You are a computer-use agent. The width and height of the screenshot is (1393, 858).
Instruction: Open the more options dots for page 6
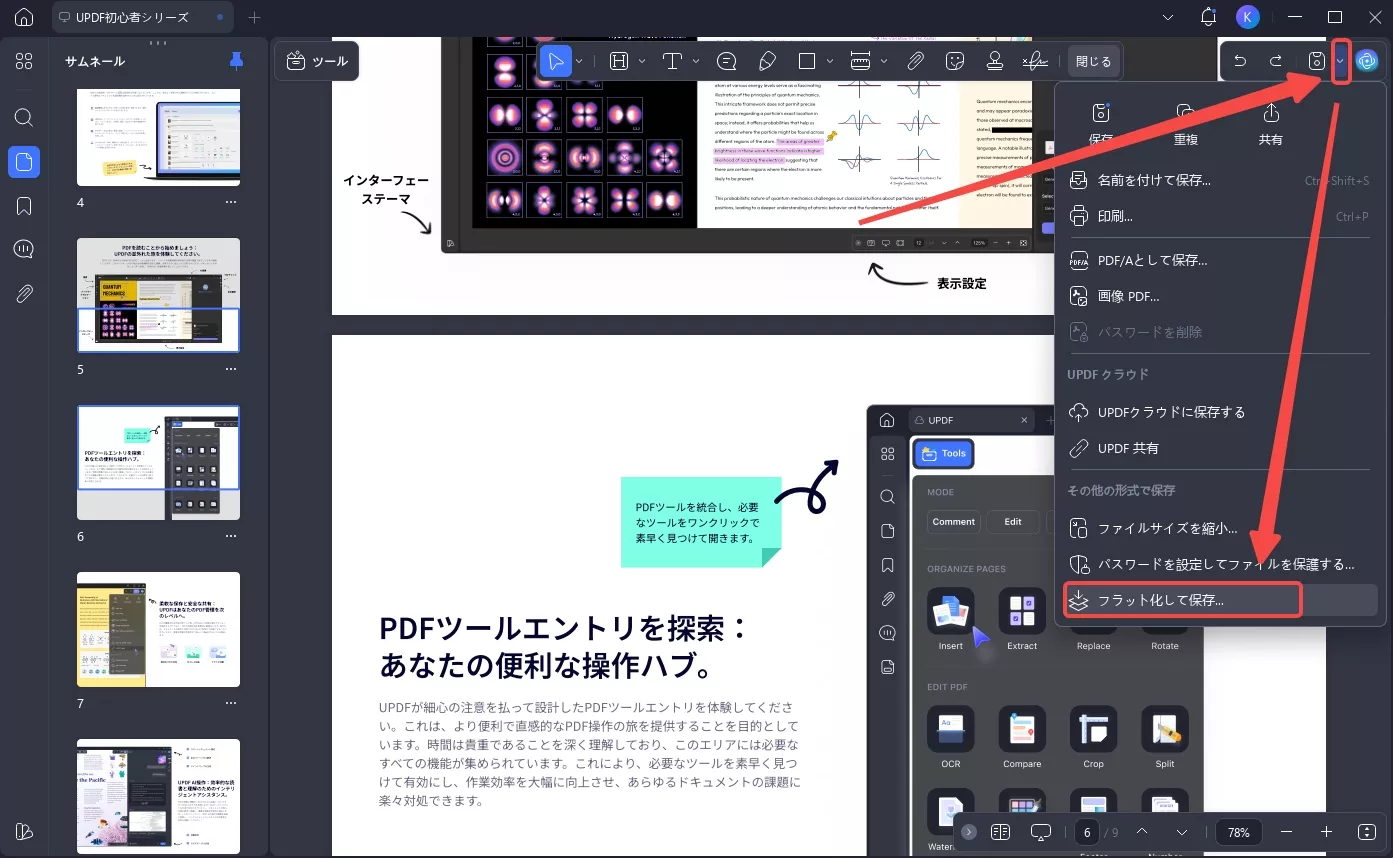pyautogui.click(x=231, y=536)
